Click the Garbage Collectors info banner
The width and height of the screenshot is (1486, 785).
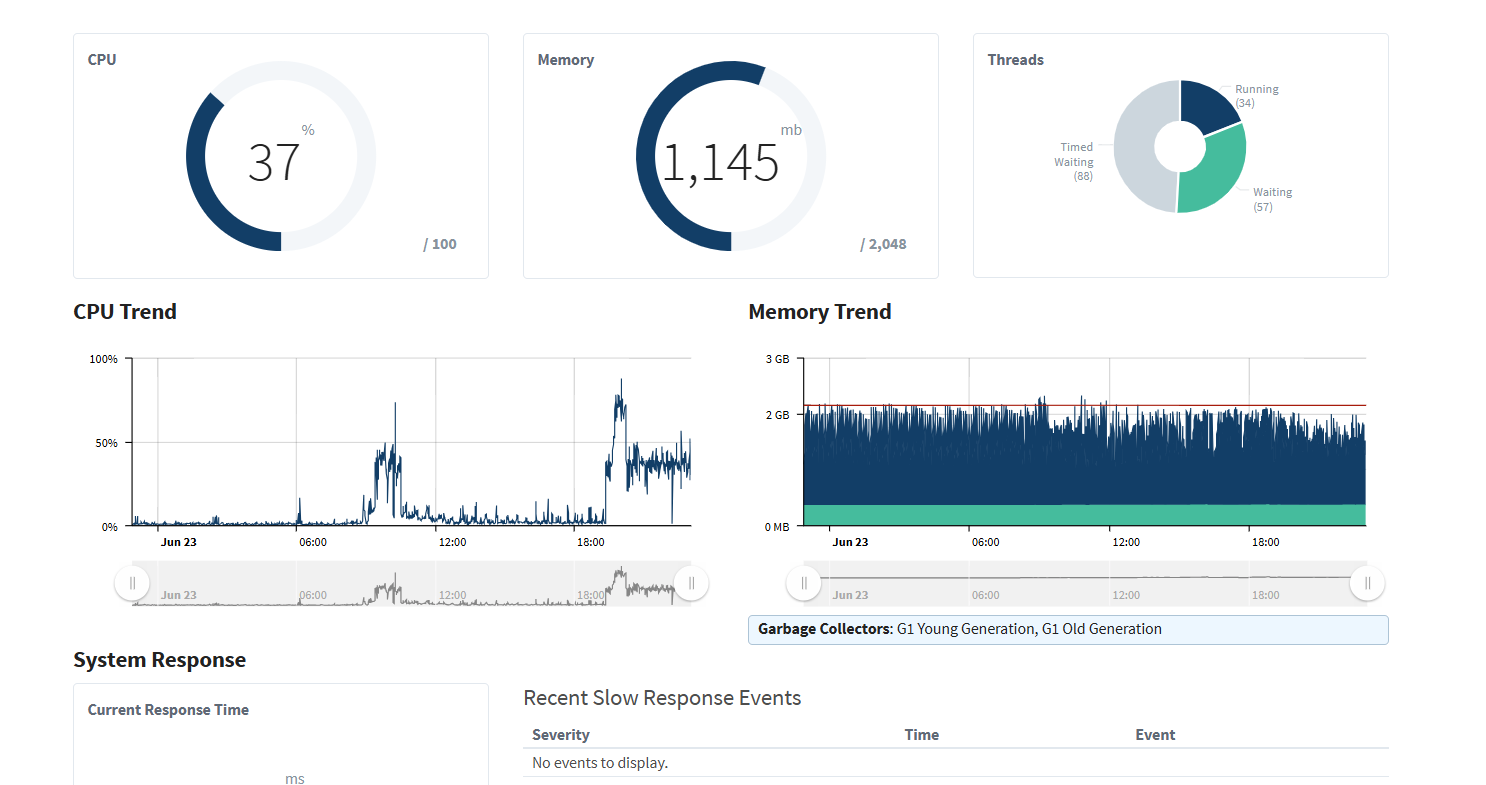[1068, 630]
